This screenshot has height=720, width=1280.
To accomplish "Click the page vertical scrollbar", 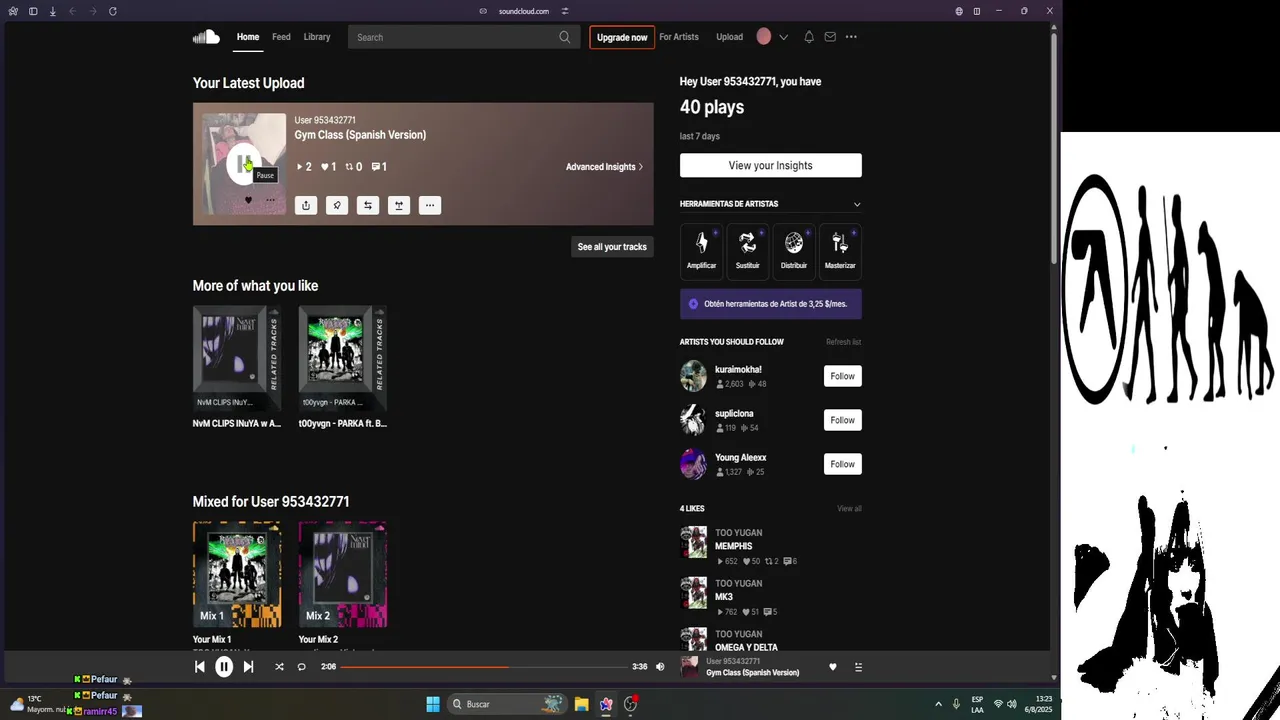I will [x=1054, y=148].
